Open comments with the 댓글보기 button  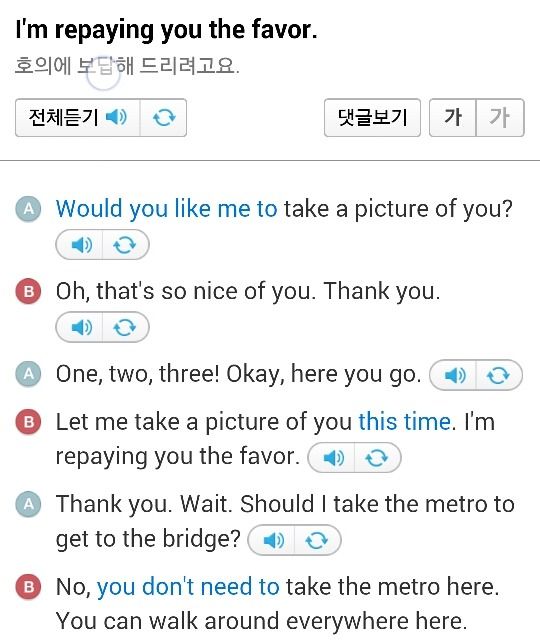point(372,117)
